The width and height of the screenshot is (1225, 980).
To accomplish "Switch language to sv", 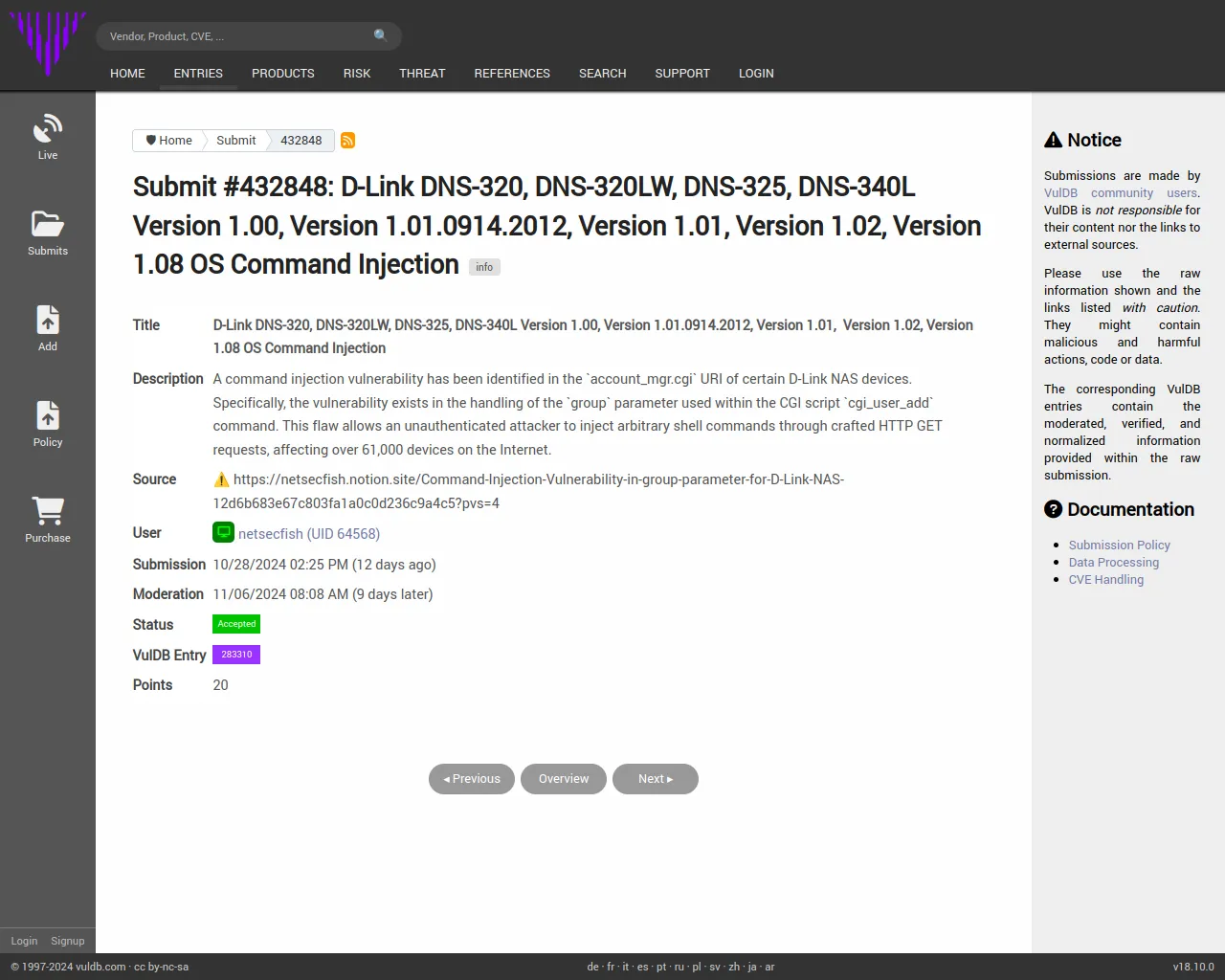I will click(715, 967).
